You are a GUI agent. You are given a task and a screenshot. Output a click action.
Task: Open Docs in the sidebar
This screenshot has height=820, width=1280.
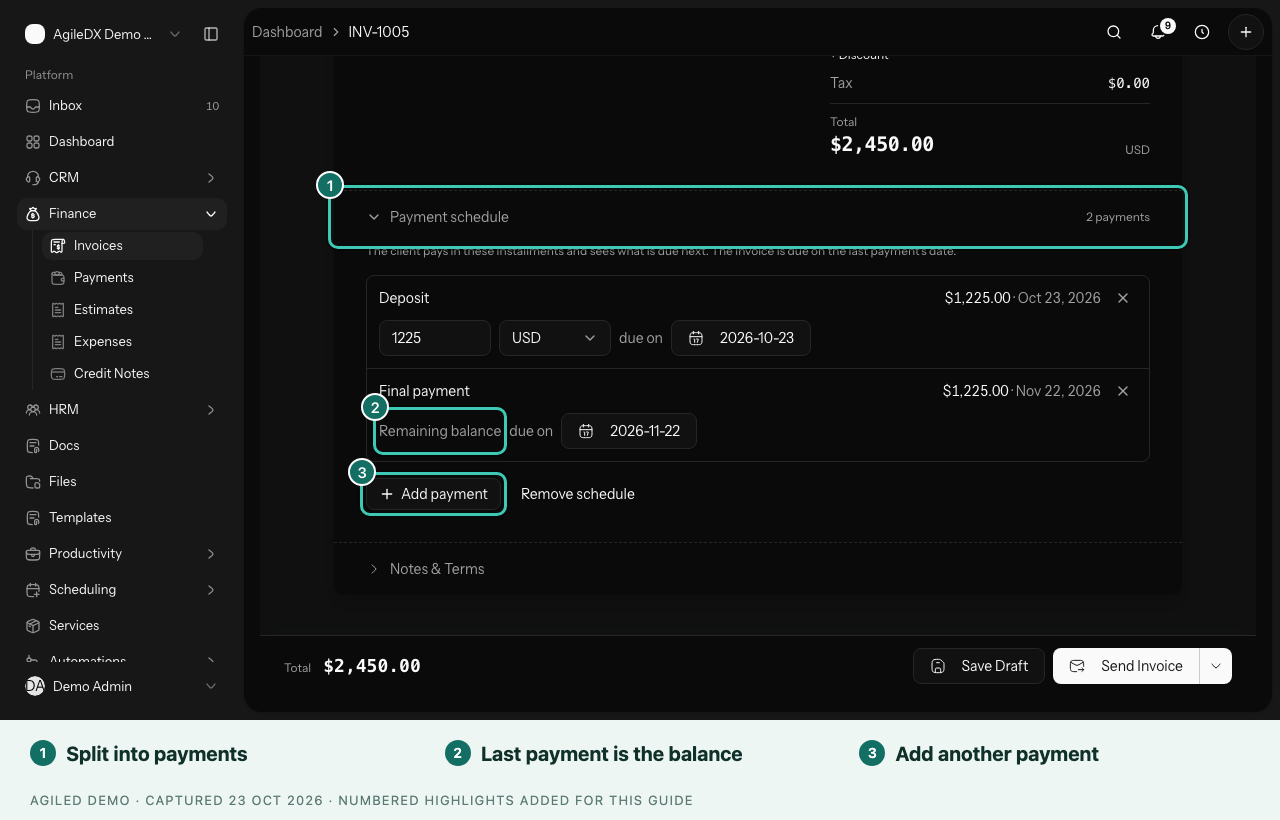coord(122,446)
